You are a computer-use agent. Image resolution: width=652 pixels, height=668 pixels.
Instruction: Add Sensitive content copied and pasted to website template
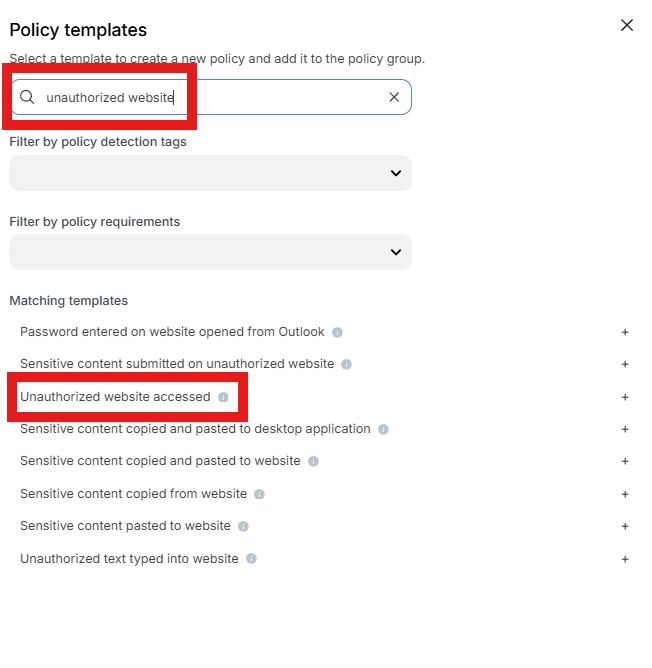click(x=625, y=461)
